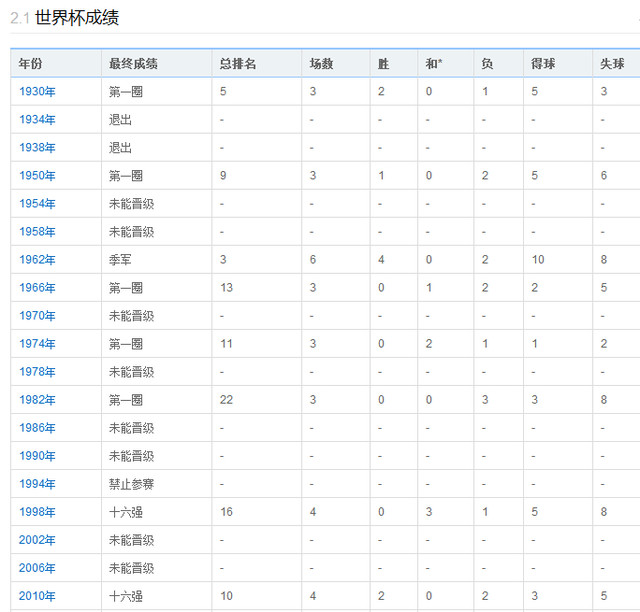Image resolution: width=640 pixels, height=612 pixels.
Task: Click the 世界杯成绩 section heading
Action: (x=77, y=18)
